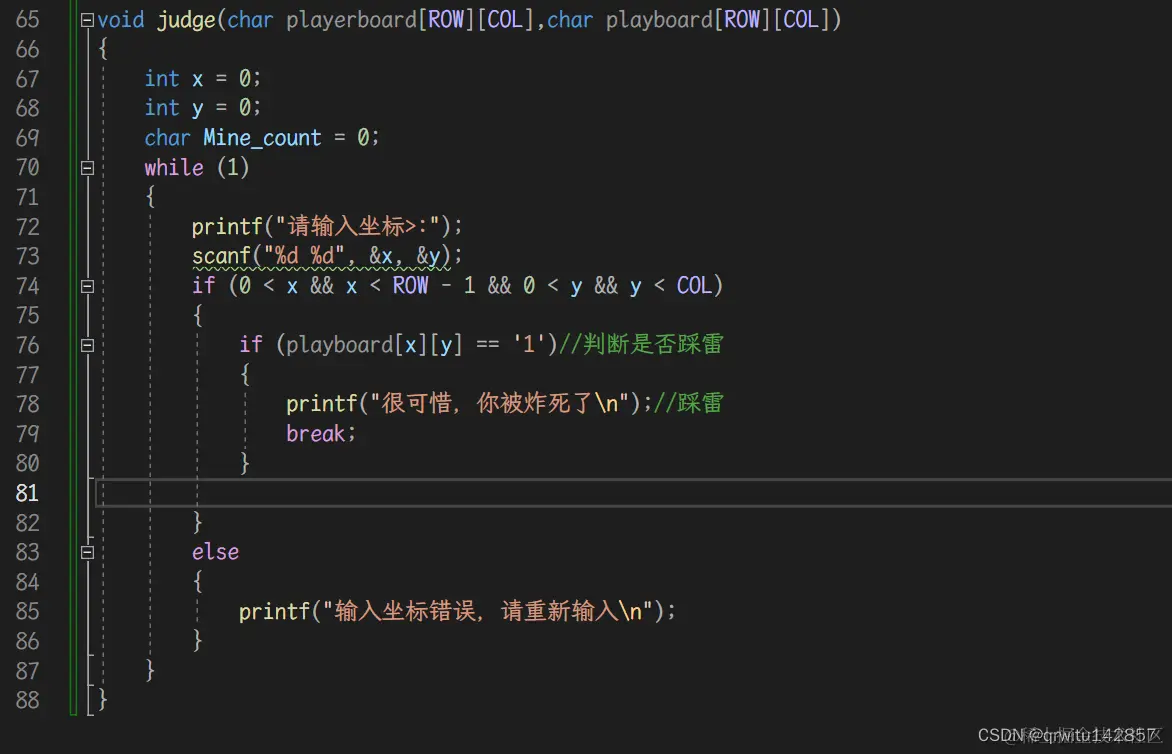Click the COL macro in the if condition

(x=694, y=285)
